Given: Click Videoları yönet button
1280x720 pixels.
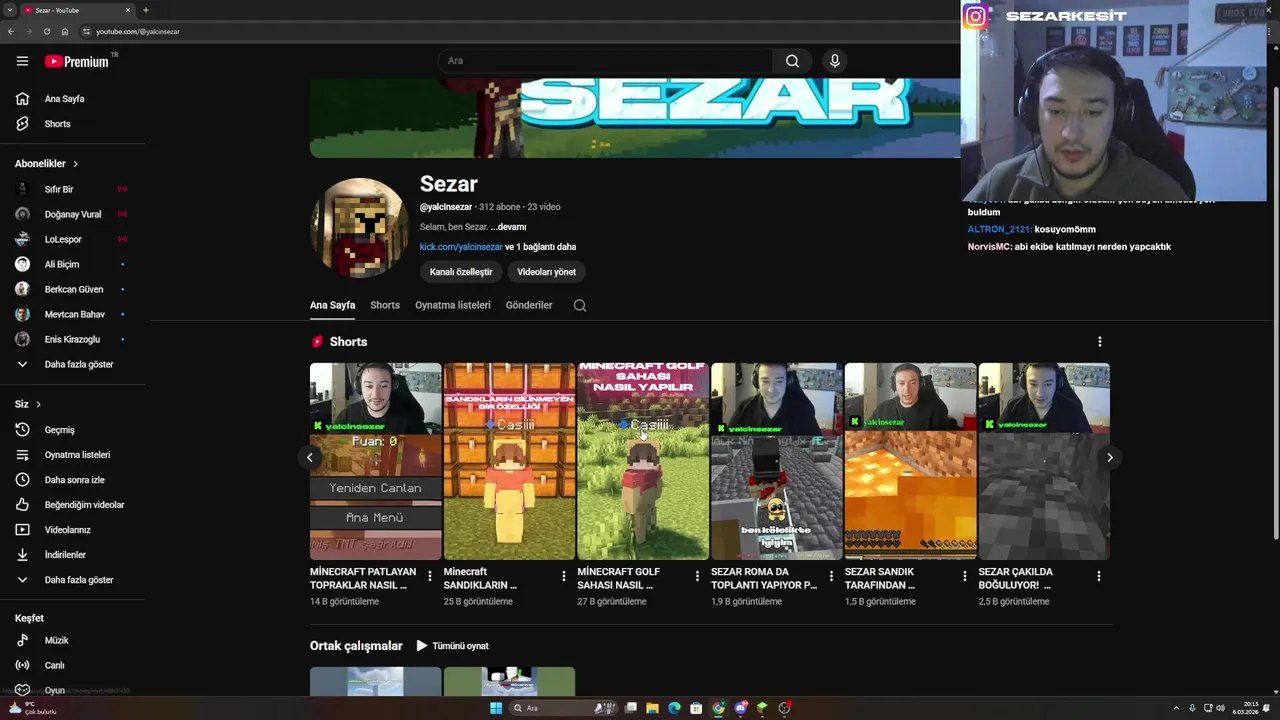Looking at the screenshot, I should (546, 272).
